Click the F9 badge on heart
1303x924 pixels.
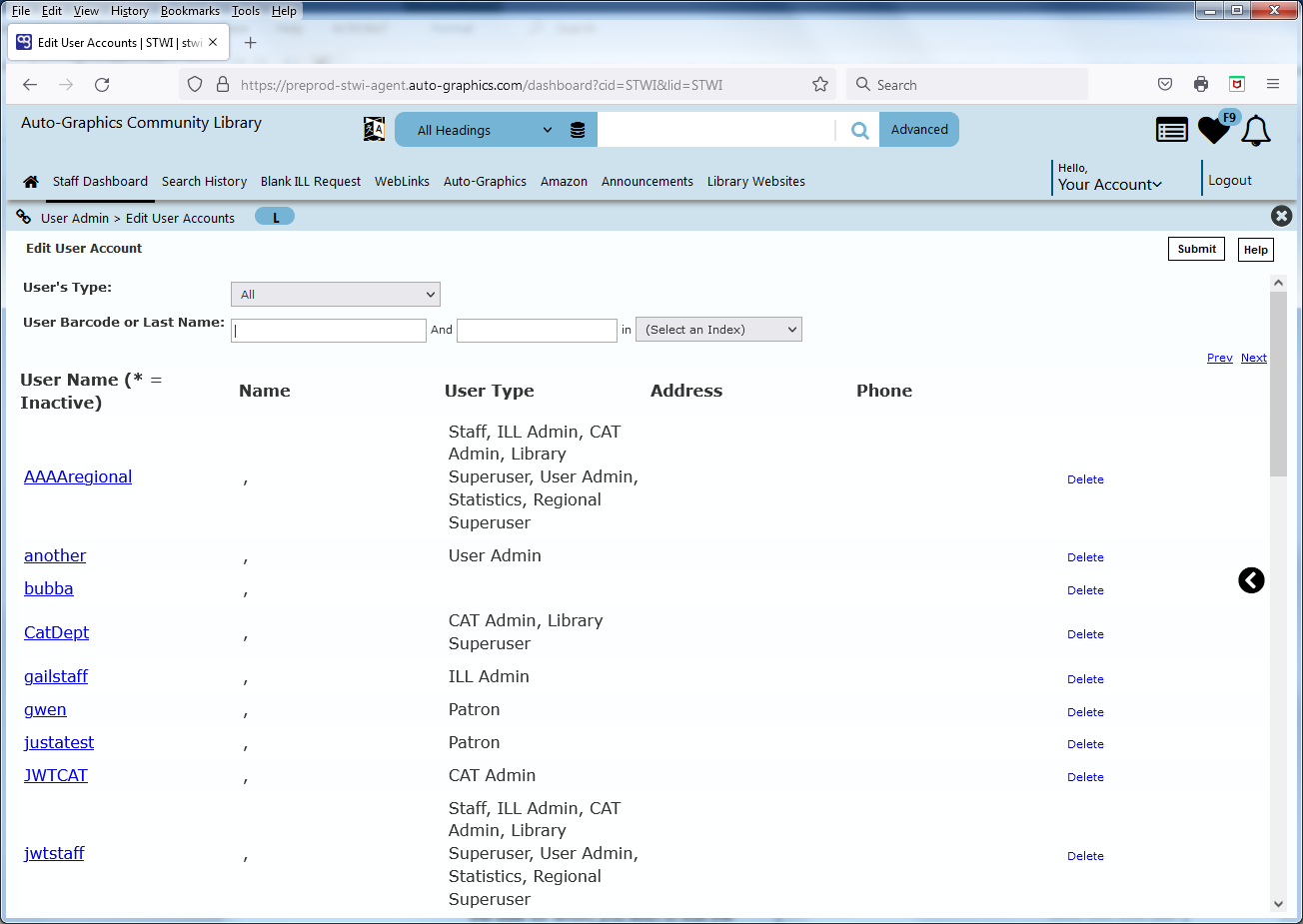[1230, 118]
